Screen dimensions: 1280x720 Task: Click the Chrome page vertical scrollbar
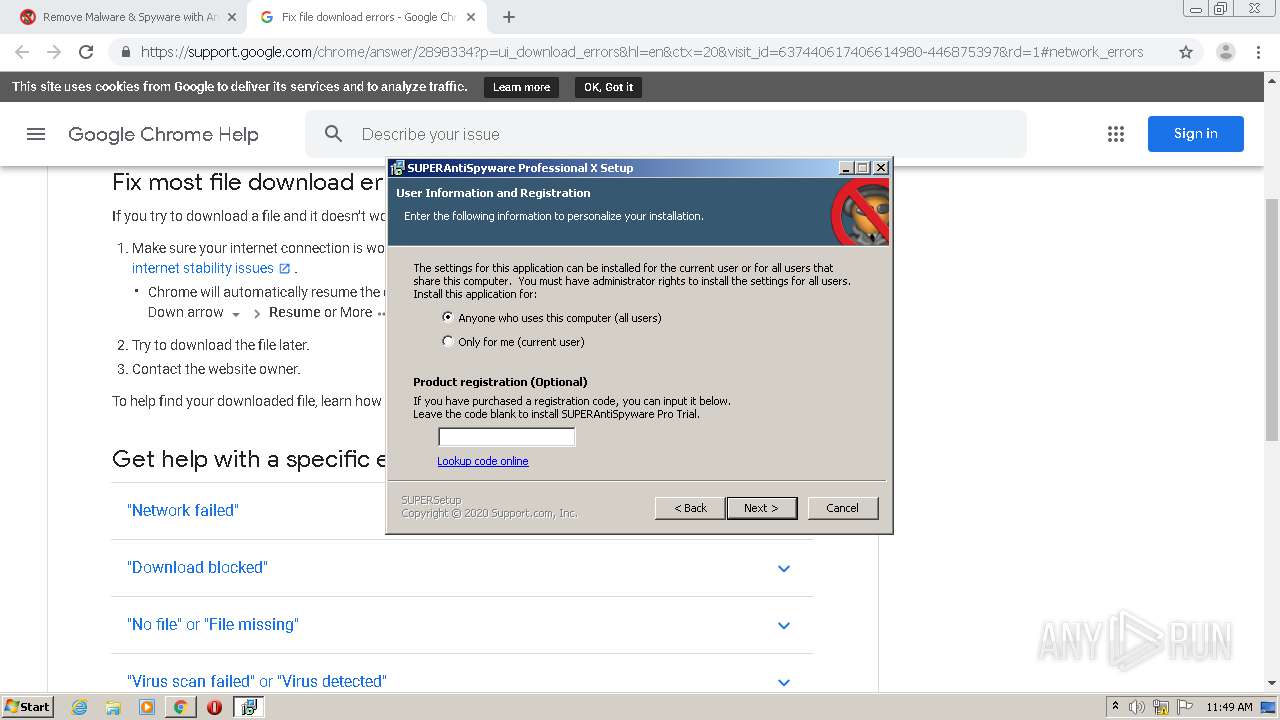[x=1272, y=320]
